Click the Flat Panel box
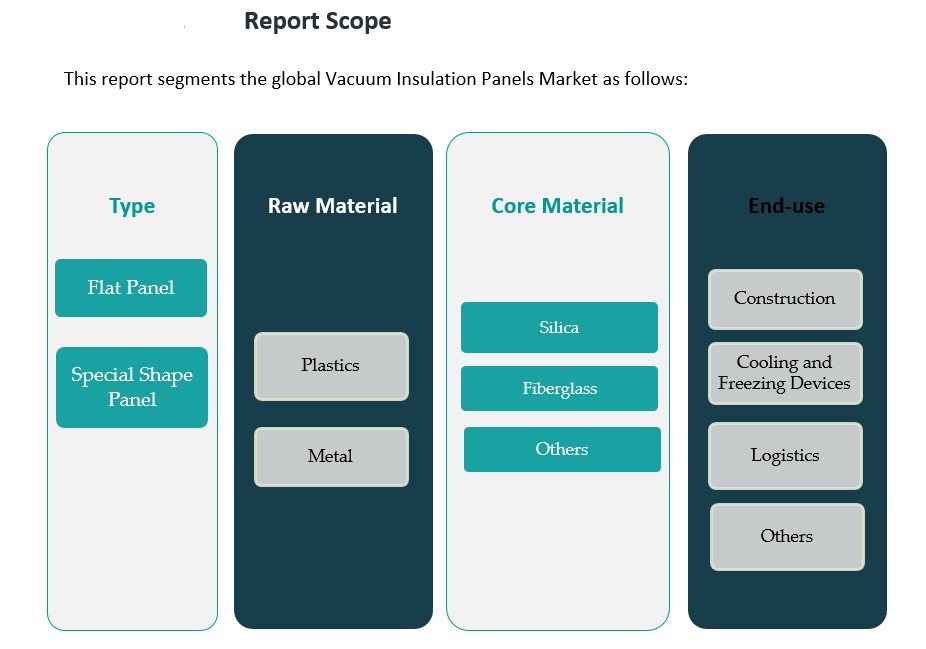This screenshot has height=649, width=926. click(131, 288)
